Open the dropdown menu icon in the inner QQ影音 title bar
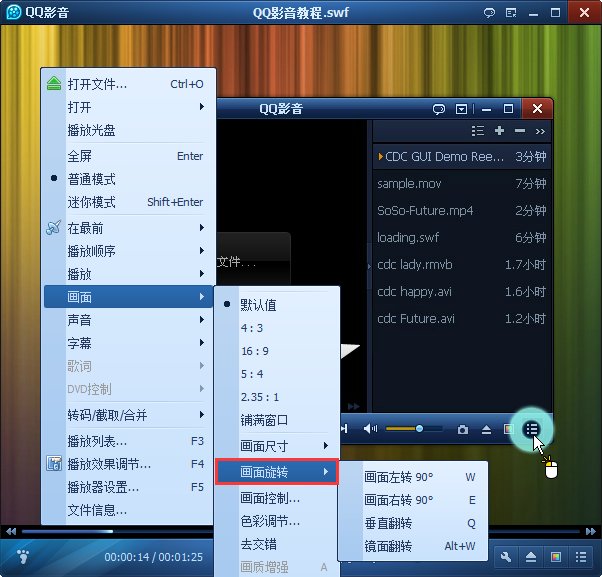The image size is (602, 577). [461, 109]
